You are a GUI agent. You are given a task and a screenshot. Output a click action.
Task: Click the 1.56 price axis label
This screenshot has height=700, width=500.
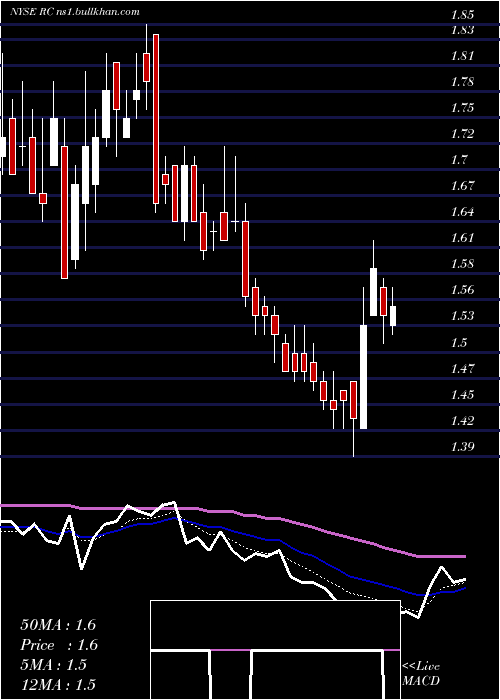(462, 290)
